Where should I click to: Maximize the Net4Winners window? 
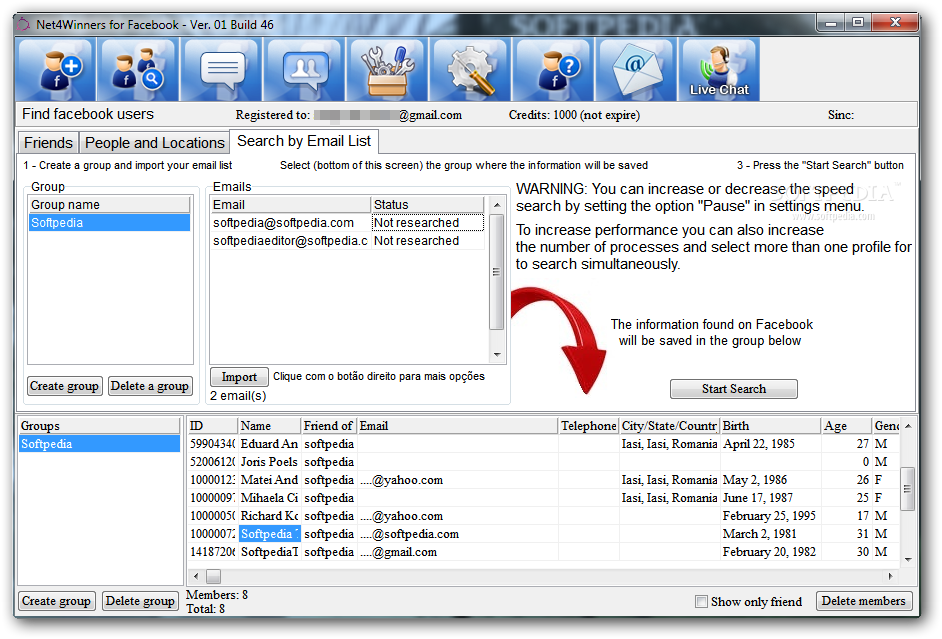[858, 23]
